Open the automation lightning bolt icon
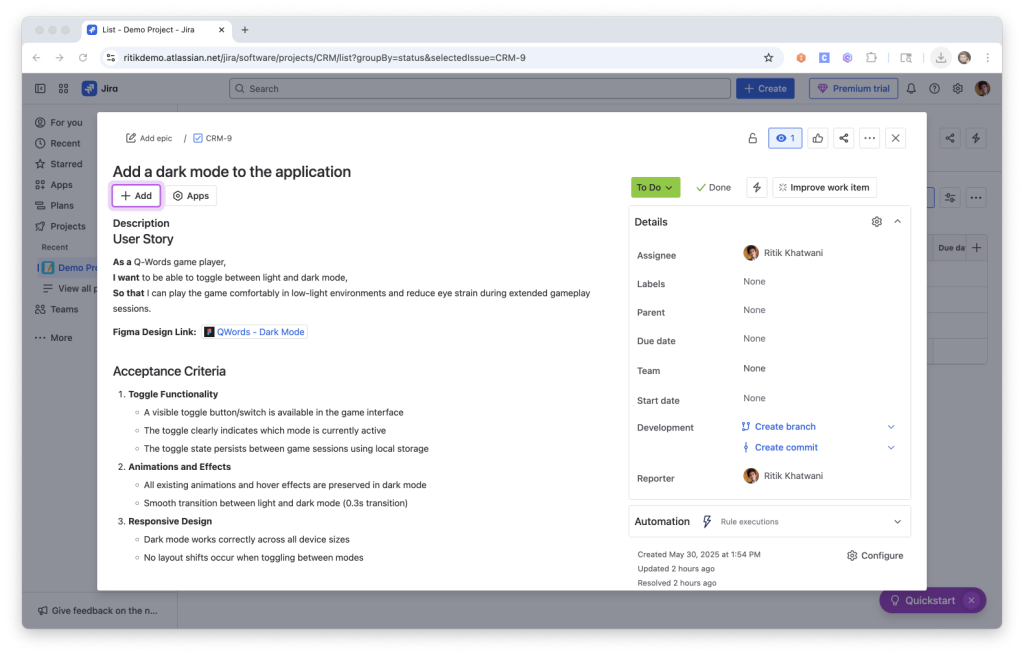Image resolution: width=1024 pixels, height=656 pixels. tap(756, 187)
